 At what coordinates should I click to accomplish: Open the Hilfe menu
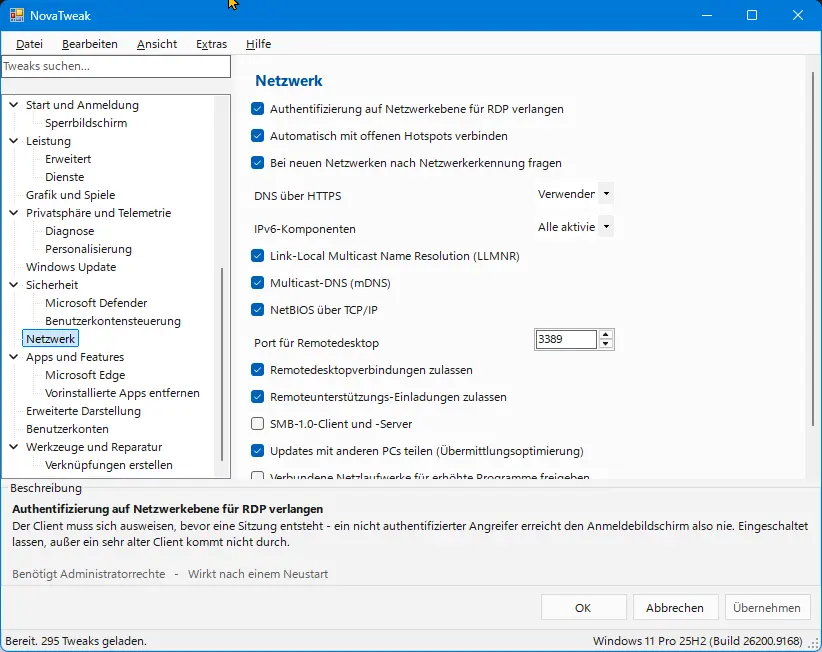pyautogui.click(x=258, y=44)
